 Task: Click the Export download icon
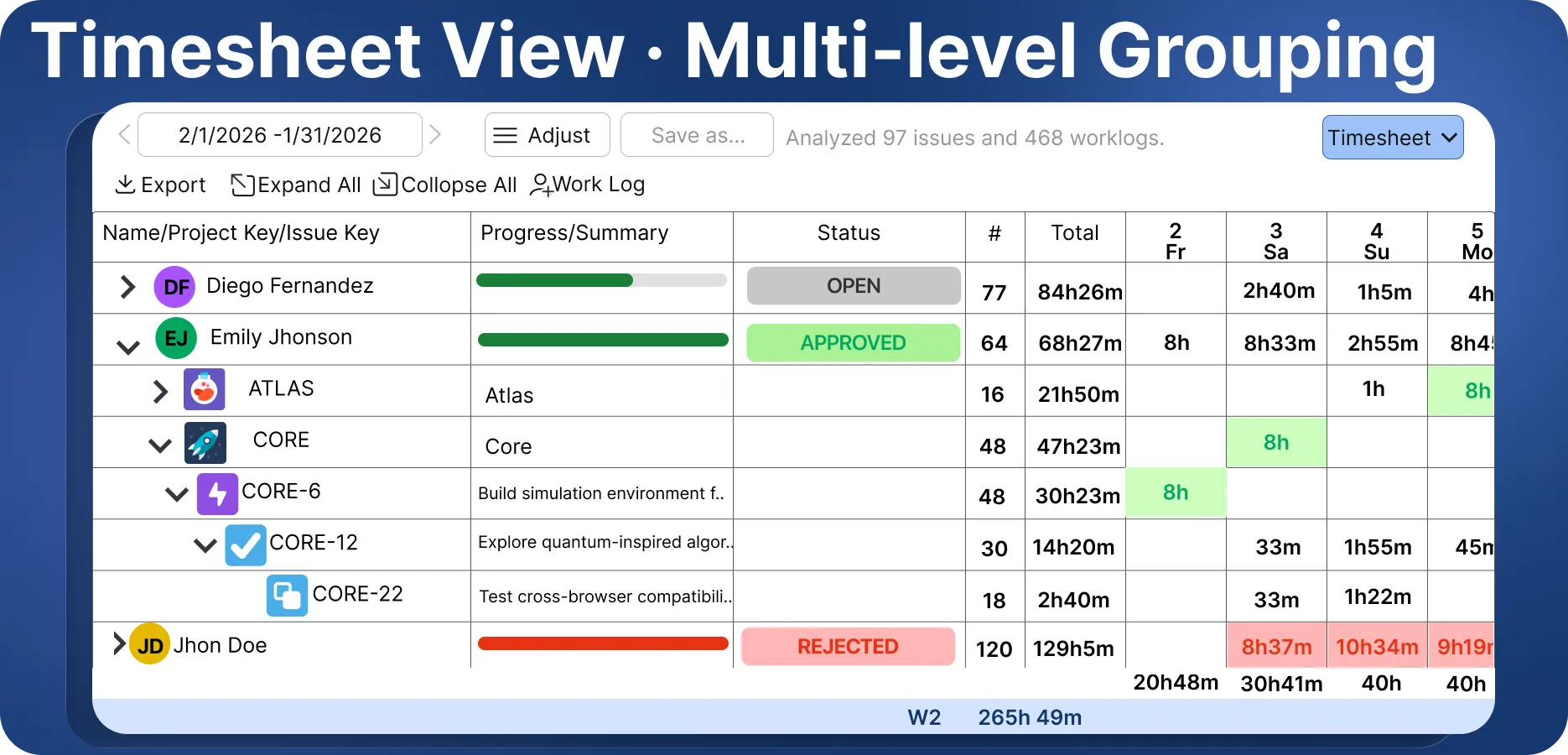[125, 185]
